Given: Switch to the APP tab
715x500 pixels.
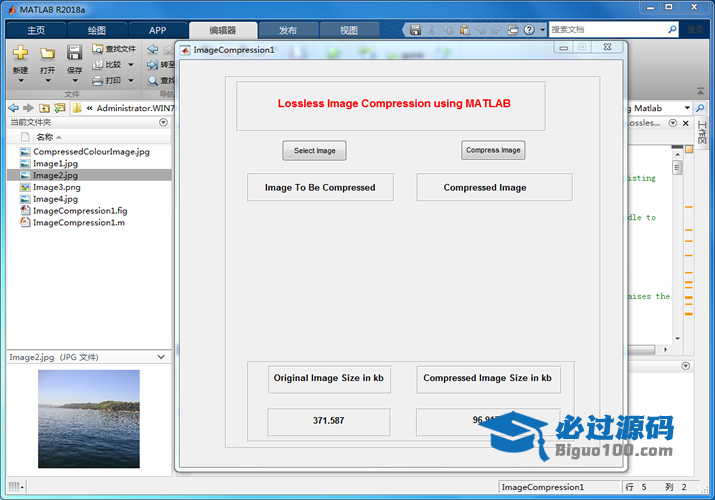Looking at the screenshot, I should pyautogui.click(x=158, y=30).
